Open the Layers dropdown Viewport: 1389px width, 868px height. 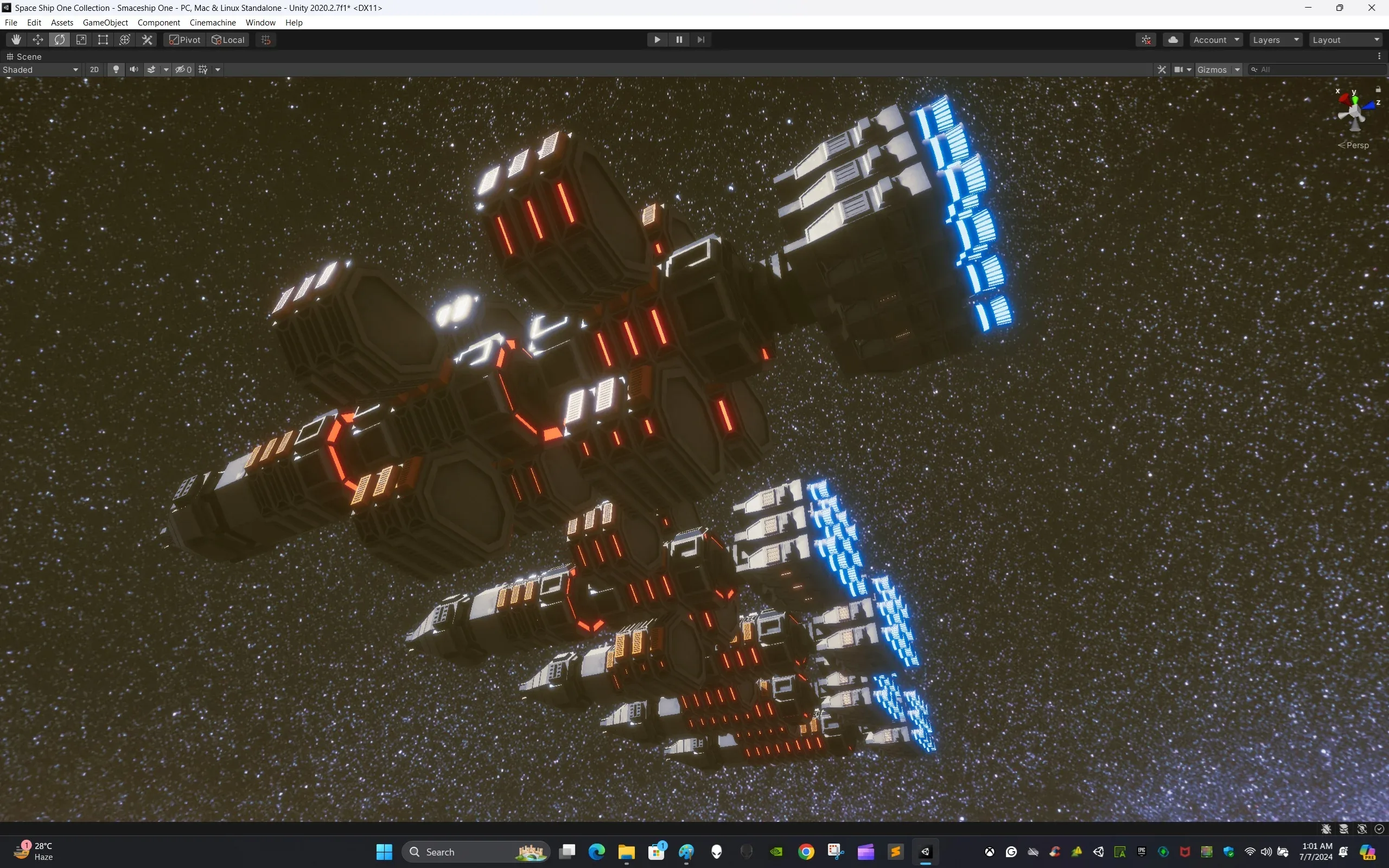[x=1276, y=39]
